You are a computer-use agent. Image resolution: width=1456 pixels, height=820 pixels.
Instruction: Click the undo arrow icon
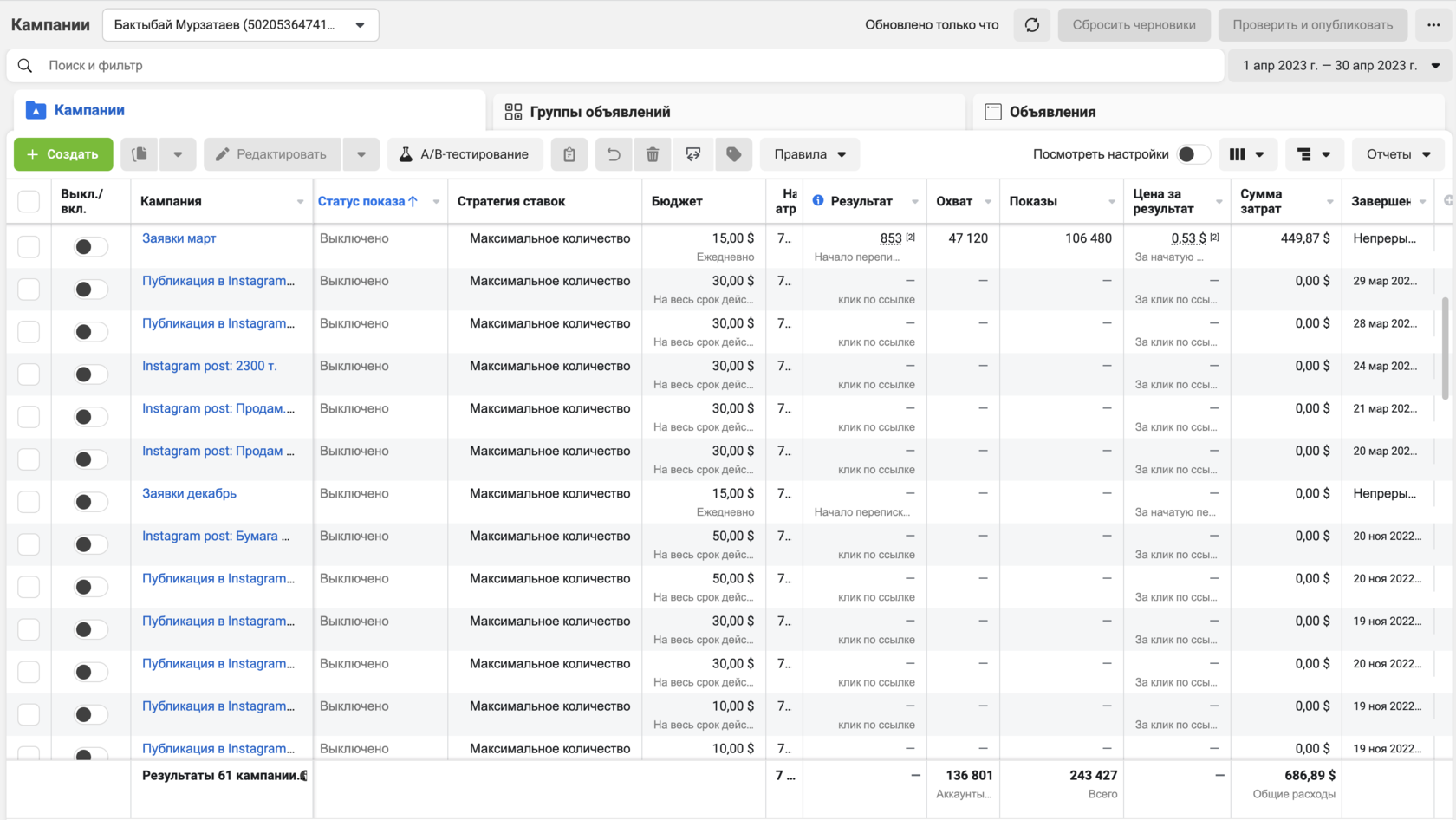point(614,154)
